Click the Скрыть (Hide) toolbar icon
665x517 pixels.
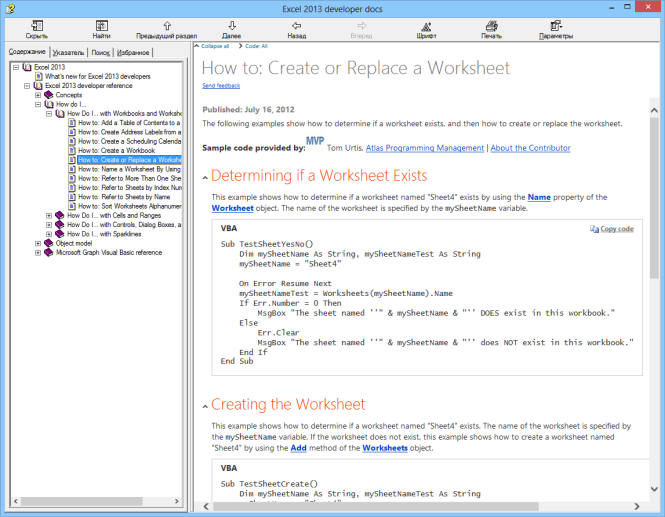tap(37, 25)
